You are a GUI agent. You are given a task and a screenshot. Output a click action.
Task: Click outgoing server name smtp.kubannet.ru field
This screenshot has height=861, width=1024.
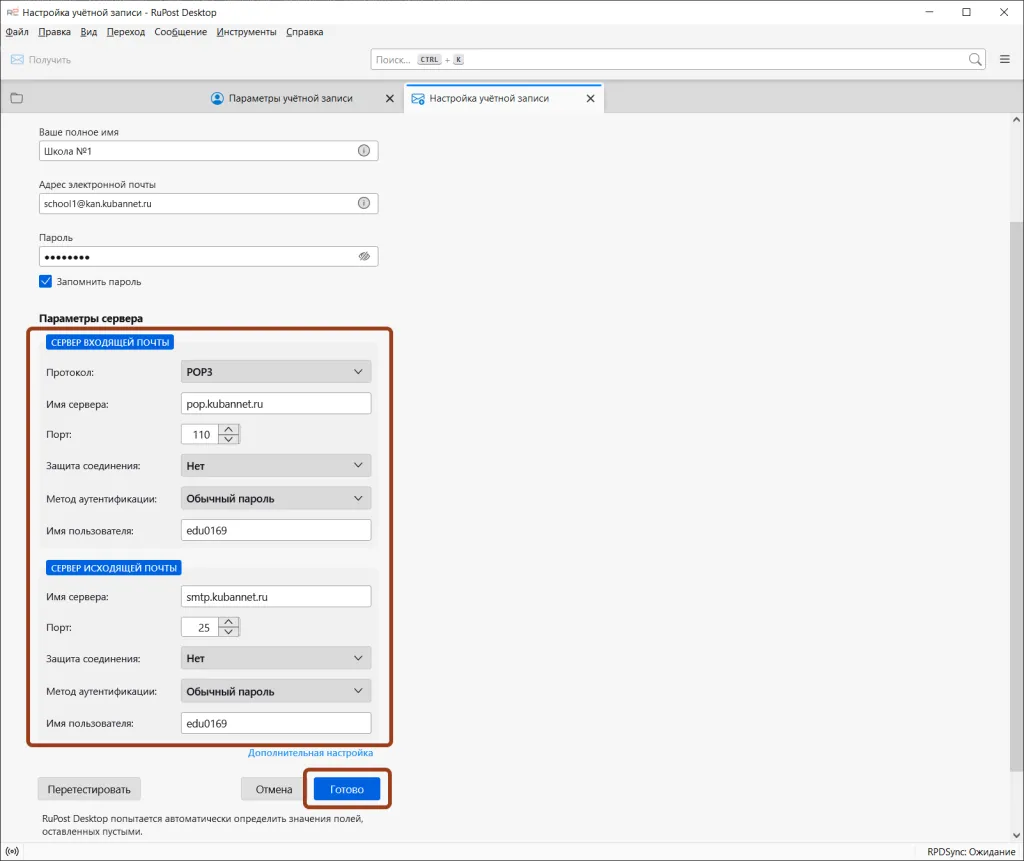coord(276,596)
